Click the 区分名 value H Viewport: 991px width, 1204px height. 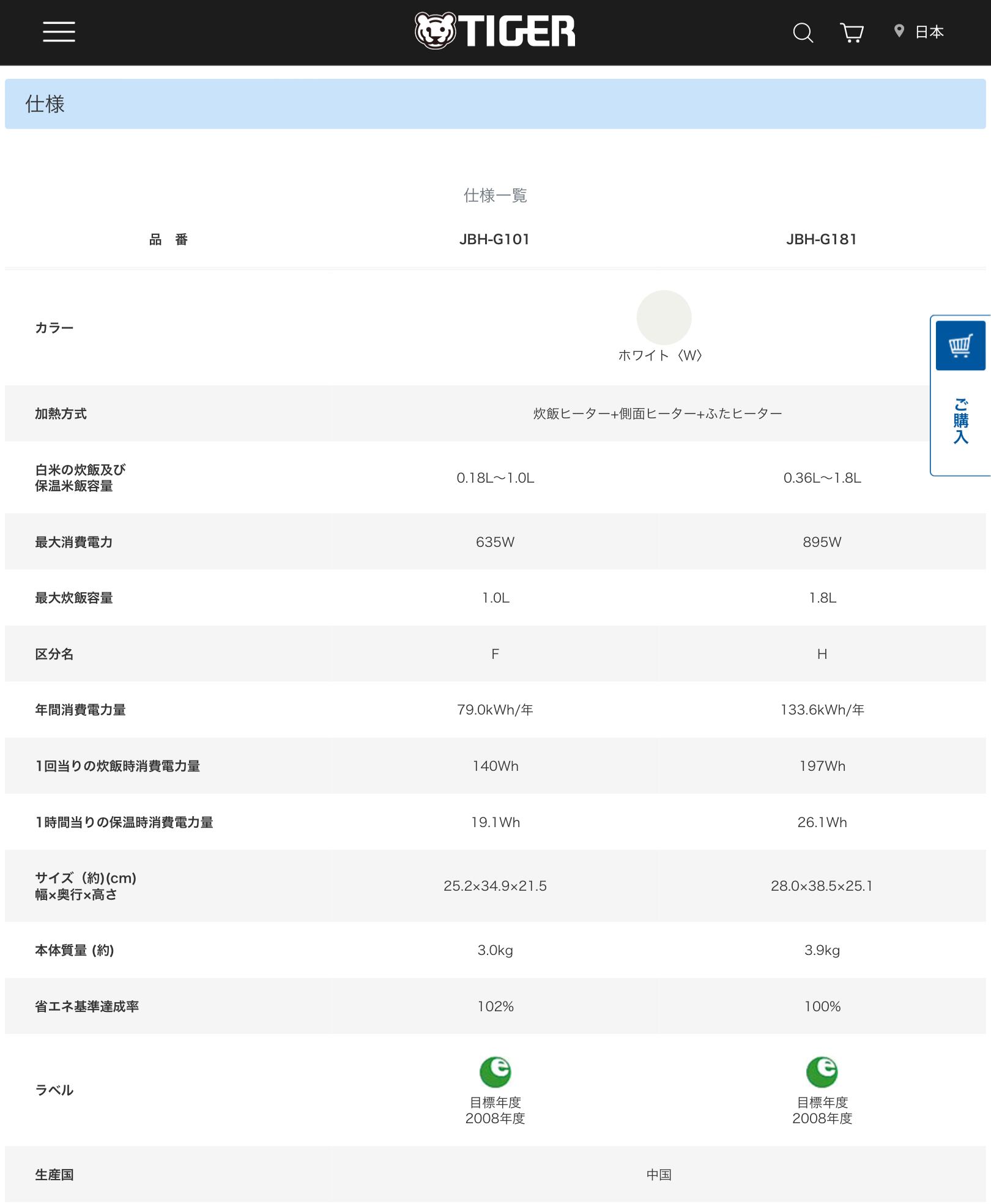[x=822, y=654]
